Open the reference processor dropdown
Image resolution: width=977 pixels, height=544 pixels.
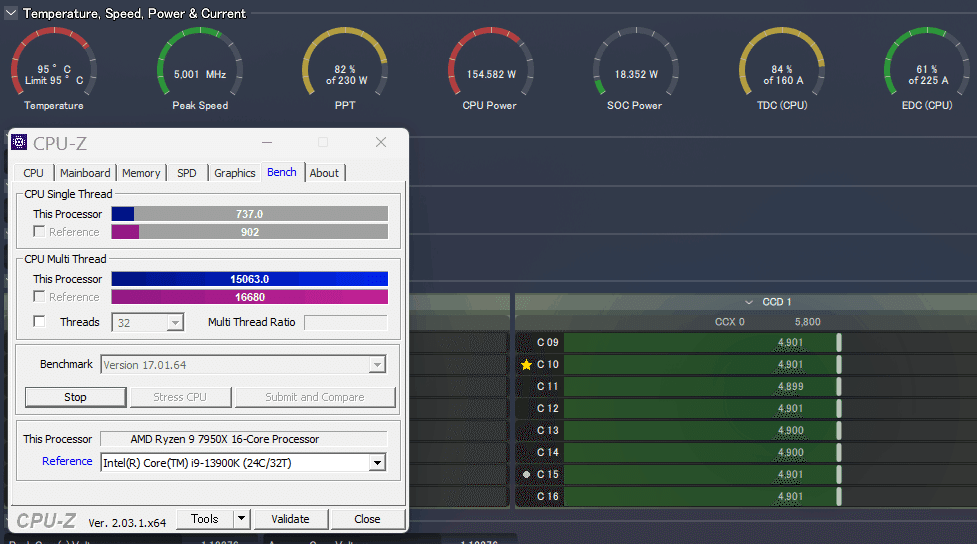377,462
